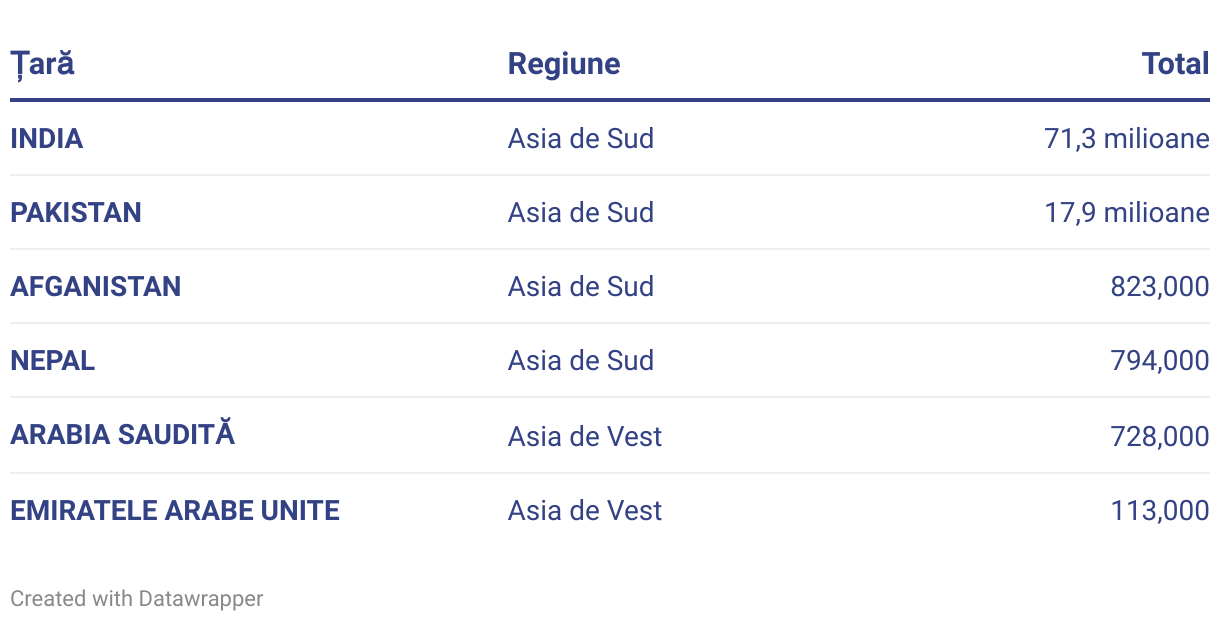
Task: Click the 823,000 total value
Action: (1159, 286)
